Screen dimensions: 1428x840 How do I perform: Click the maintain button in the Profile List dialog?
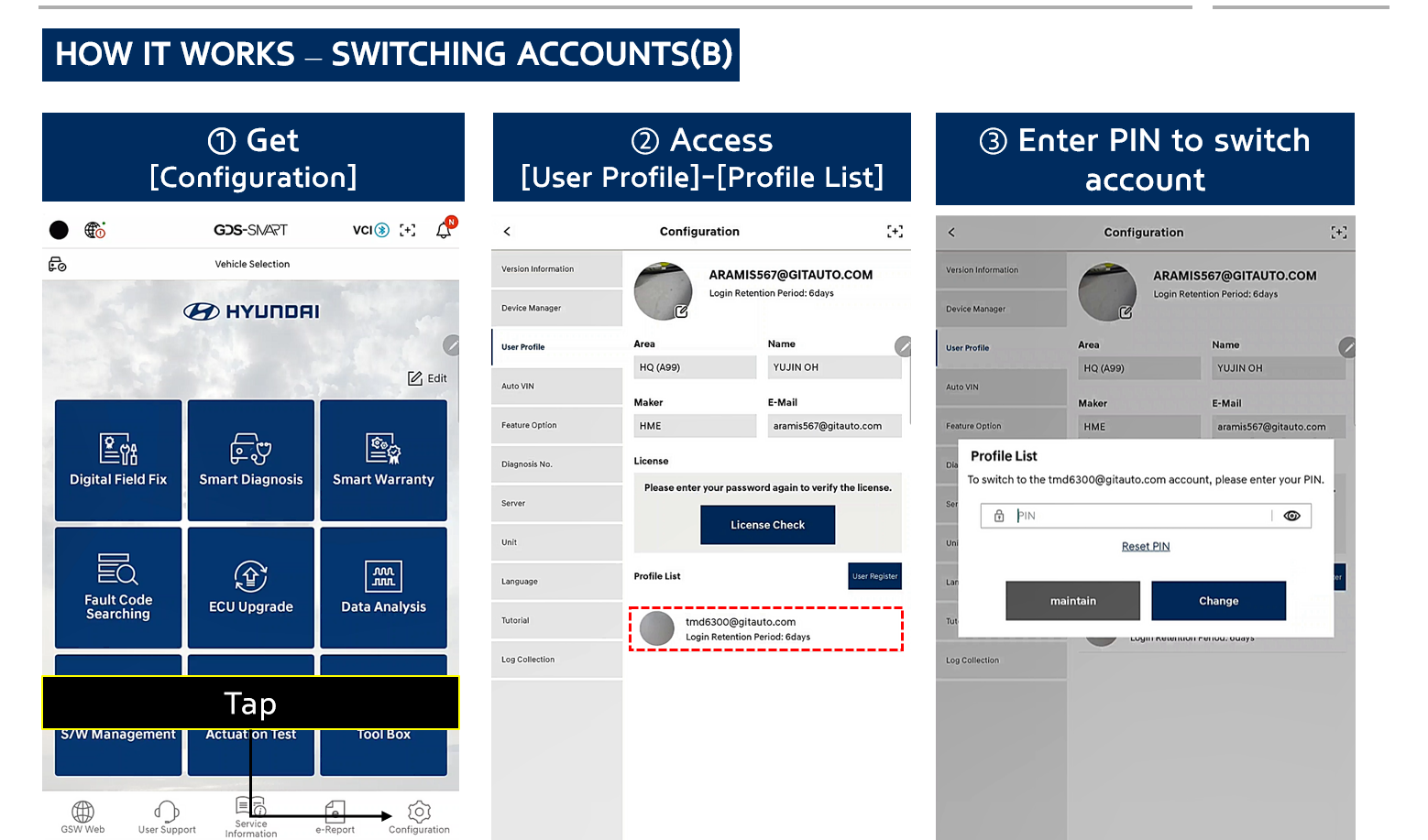click(1073, 601)
